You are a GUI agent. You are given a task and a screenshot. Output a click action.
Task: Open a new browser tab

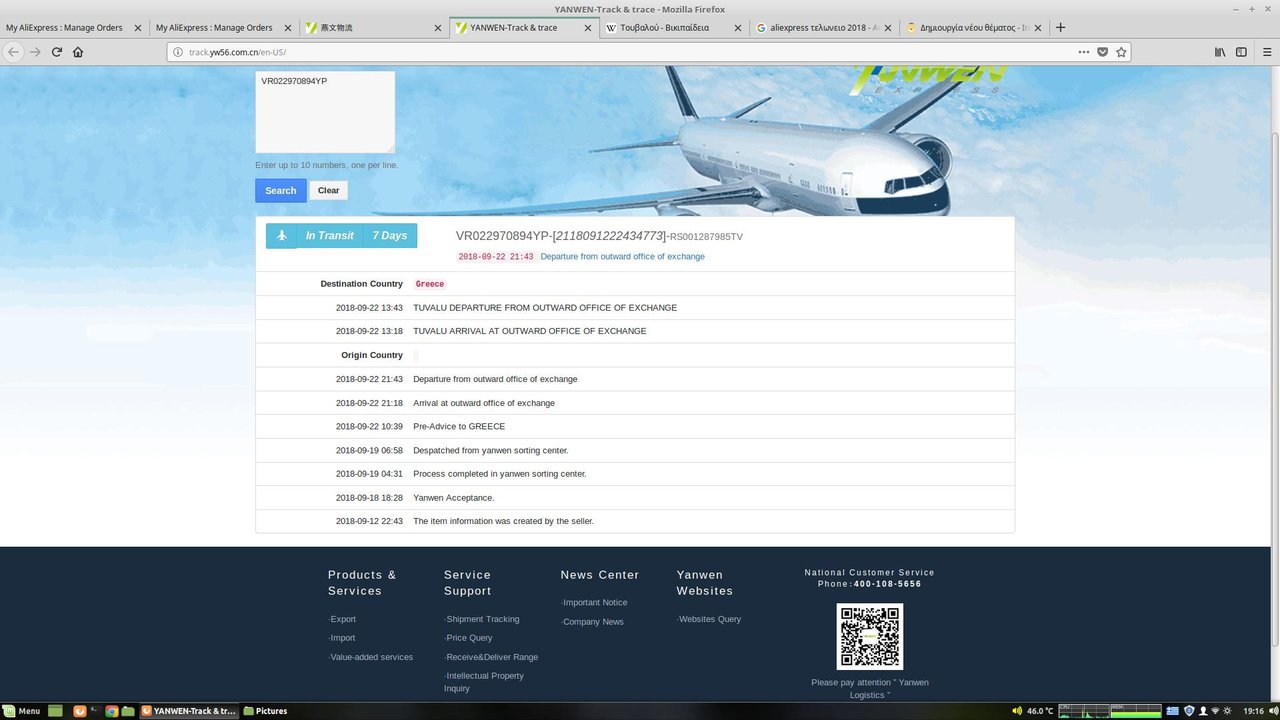(x=1061, y=28)
